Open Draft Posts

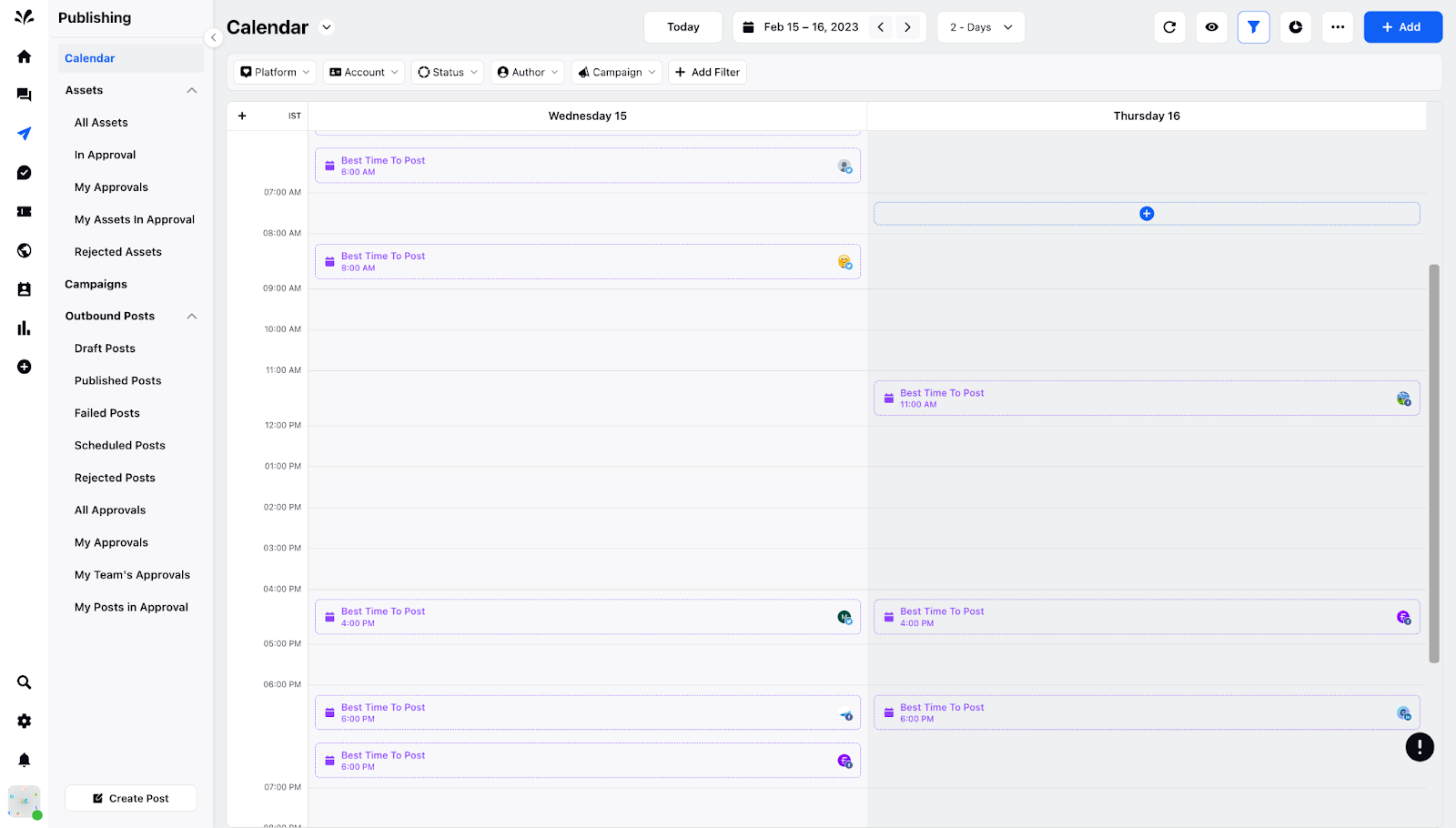(105, 348)
